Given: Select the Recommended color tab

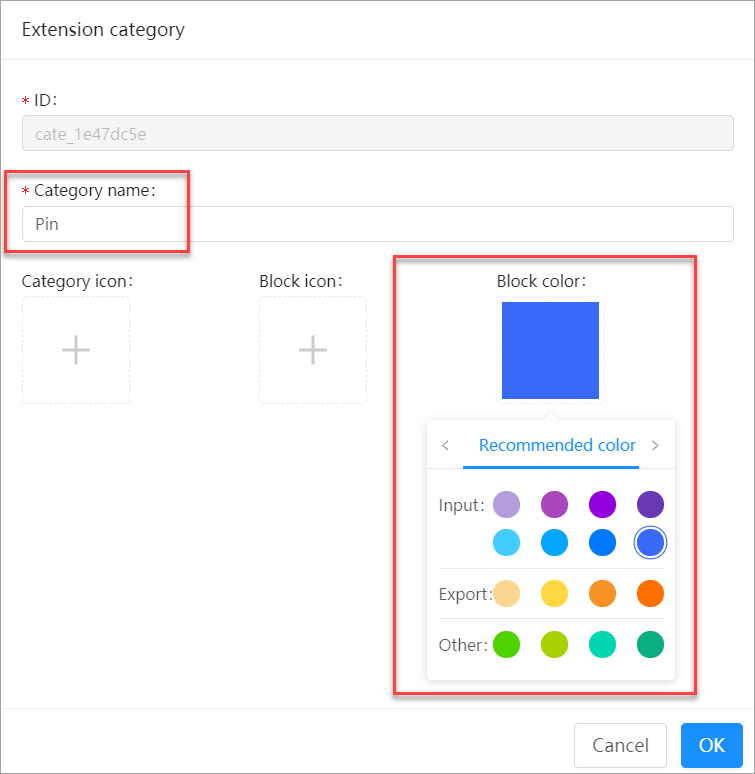Looking at the screenshot, I should click(557, 446).
